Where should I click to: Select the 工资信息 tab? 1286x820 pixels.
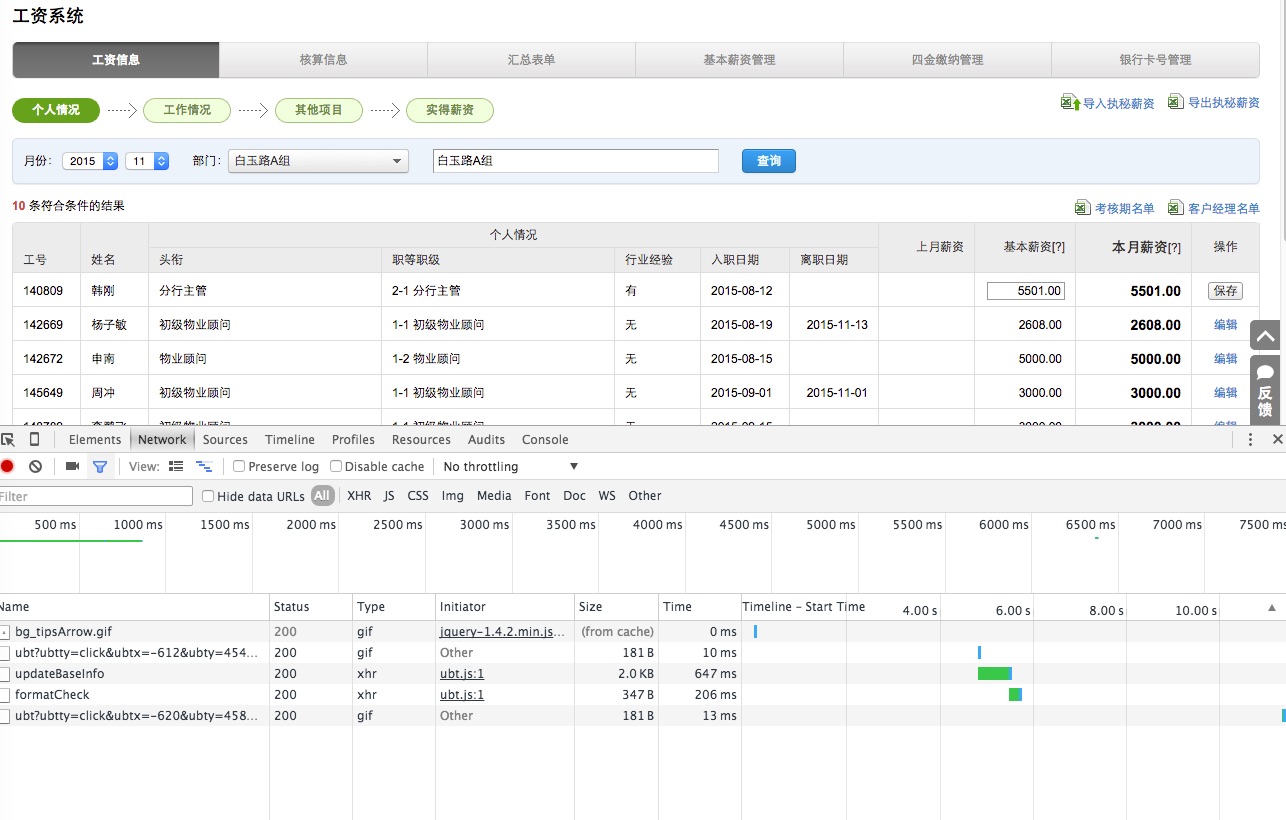[x=116, y=60]
